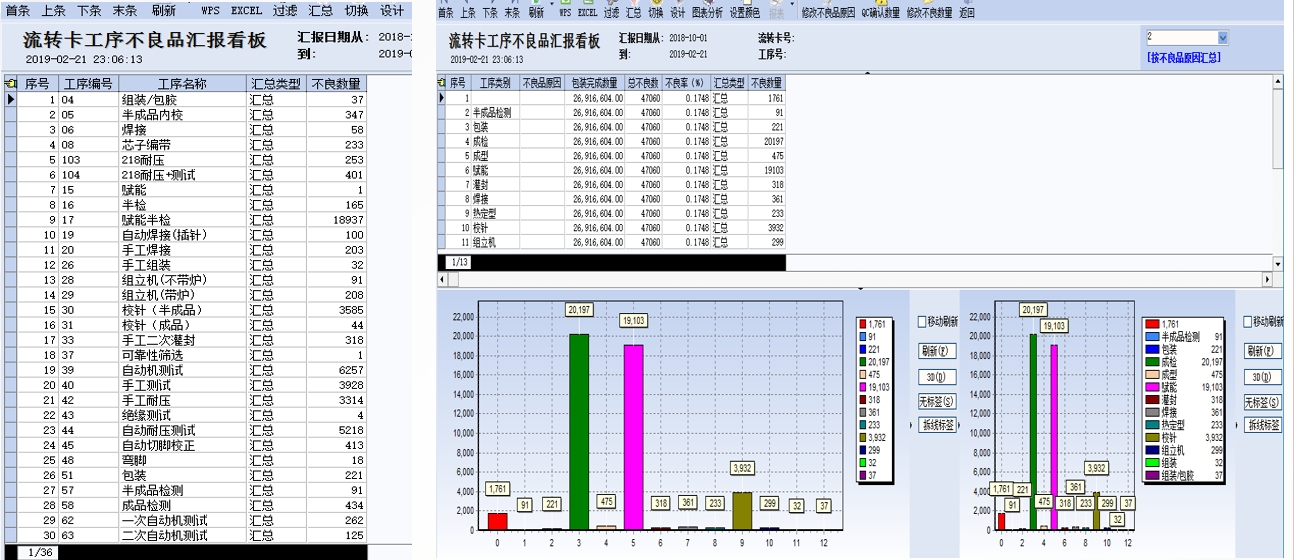Click 刷新 refresh in left window toolbar
Viewport: 1294px width, 560px height.
tap(164, 10)
